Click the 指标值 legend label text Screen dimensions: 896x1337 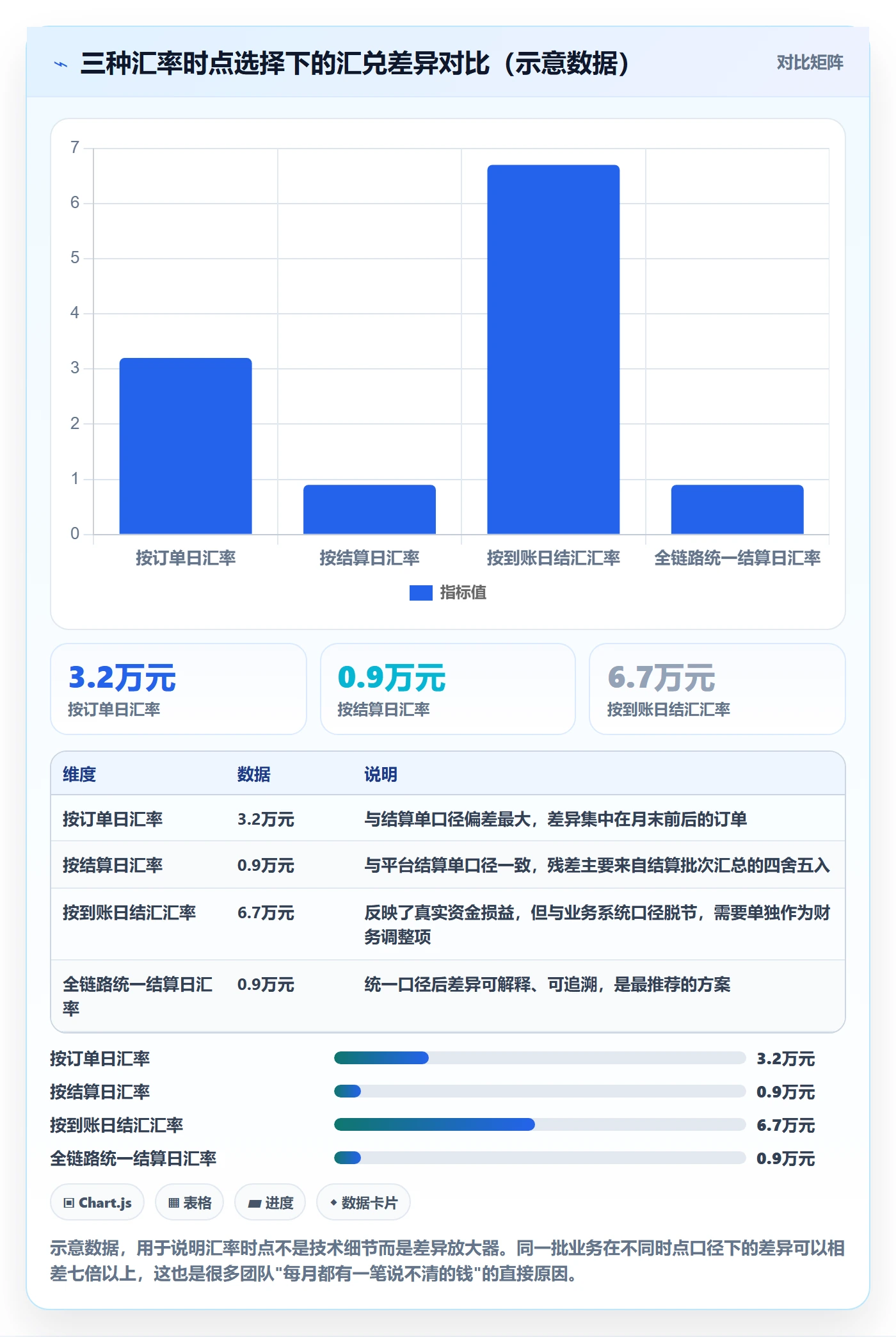tap(463, 593)
